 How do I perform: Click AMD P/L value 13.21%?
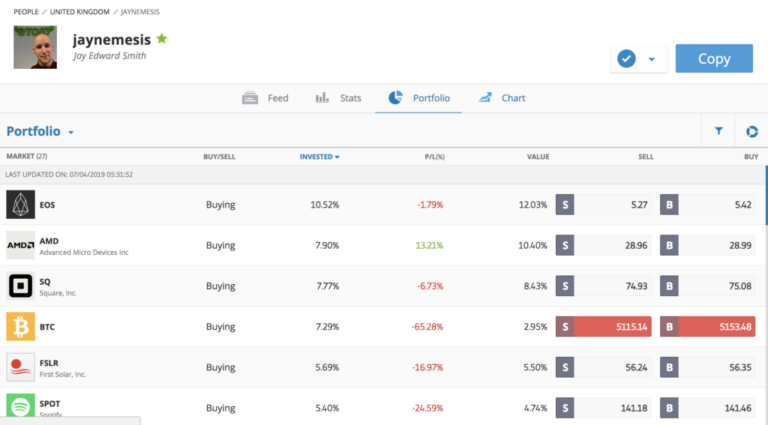pos(429,245)
